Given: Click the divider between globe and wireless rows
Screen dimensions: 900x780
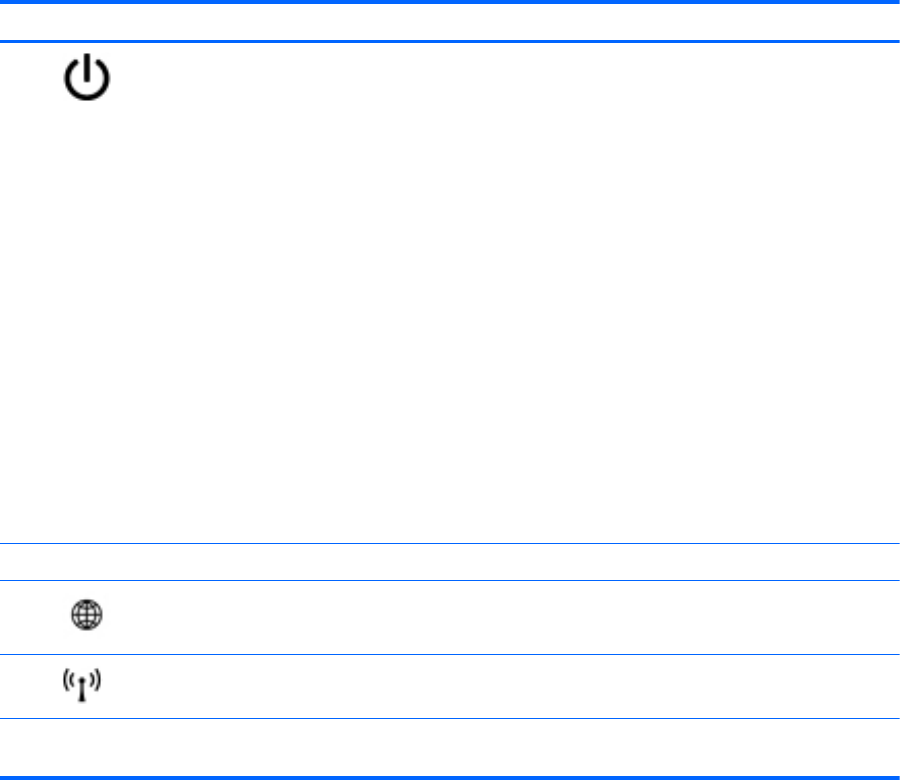Looking at the screenshot, I should (x=450, y=654).
